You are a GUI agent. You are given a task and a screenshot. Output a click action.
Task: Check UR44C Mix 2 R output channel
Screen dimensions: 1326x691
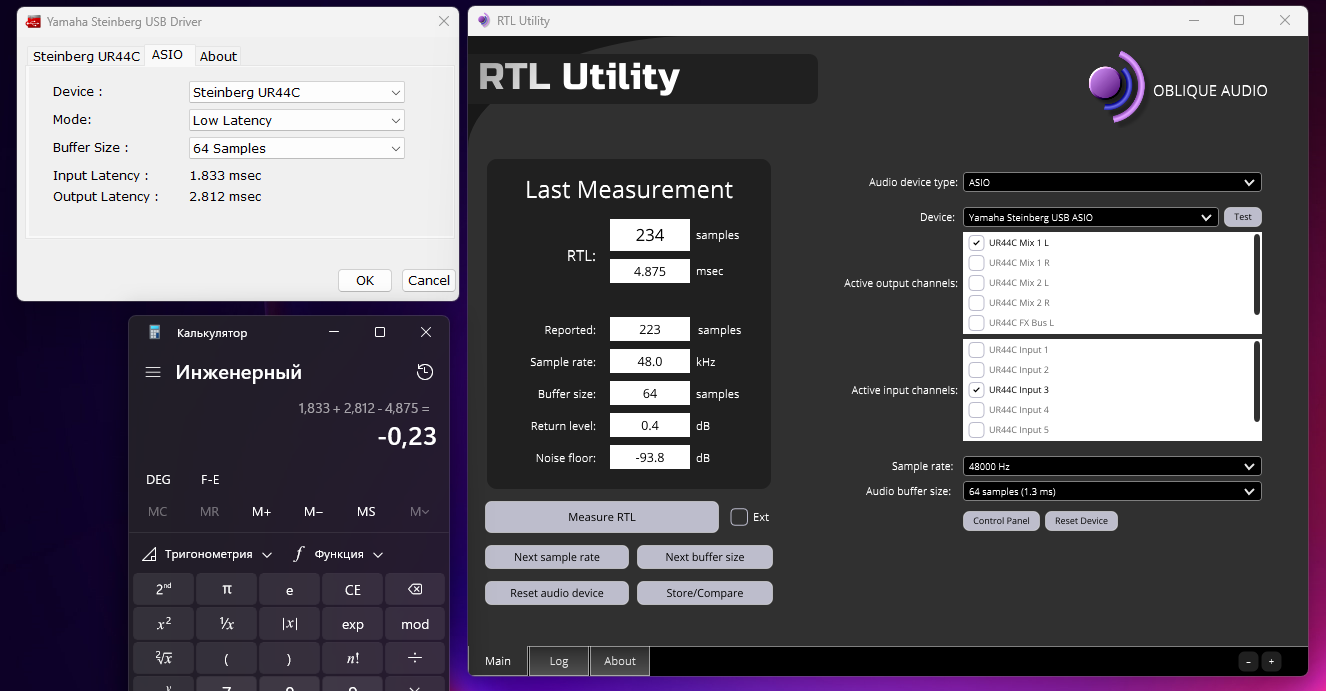point(977,303)
